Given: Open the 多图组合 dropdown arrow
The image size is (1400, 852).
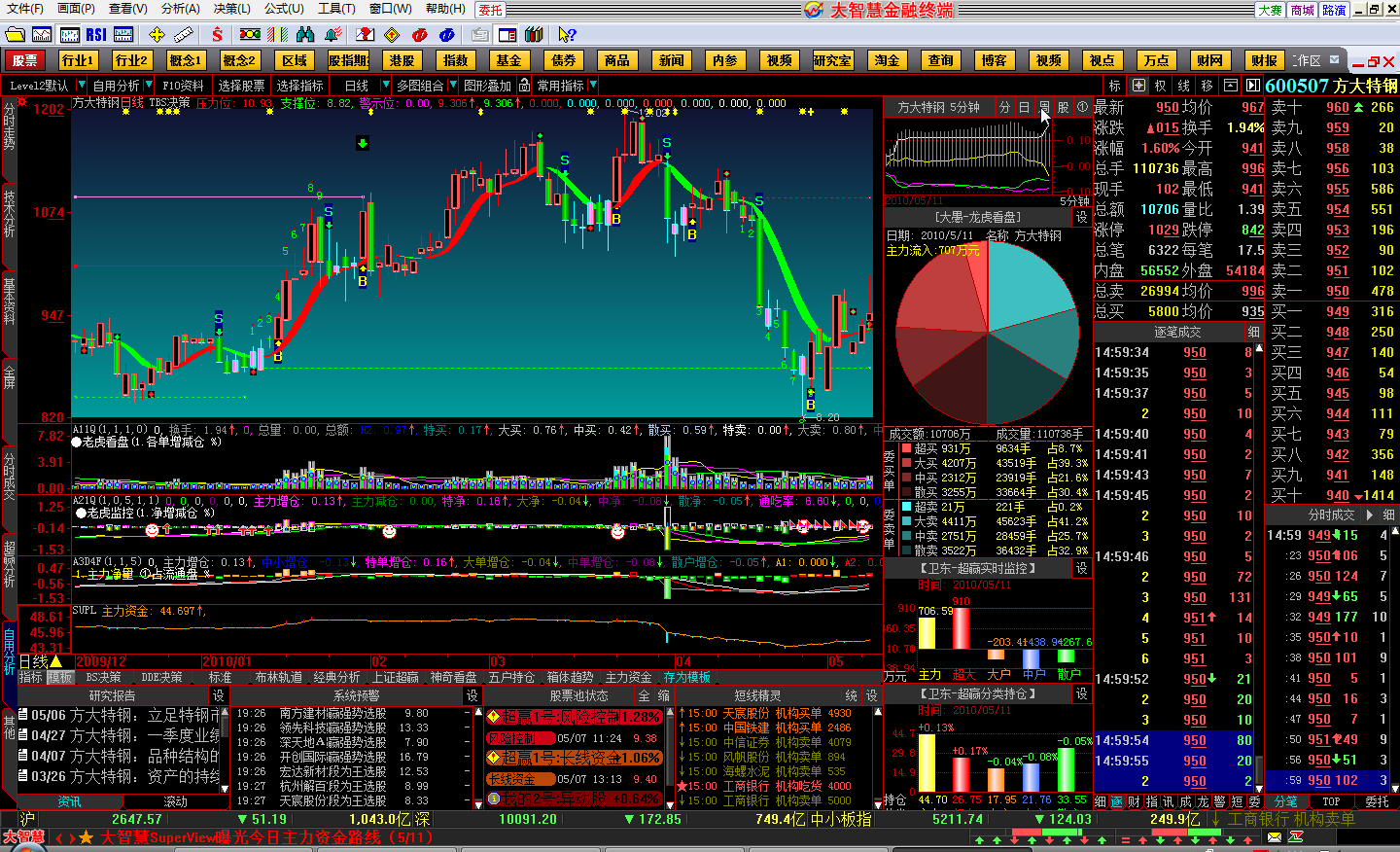Looking at the screenshot, I should (x=453, y=86).
